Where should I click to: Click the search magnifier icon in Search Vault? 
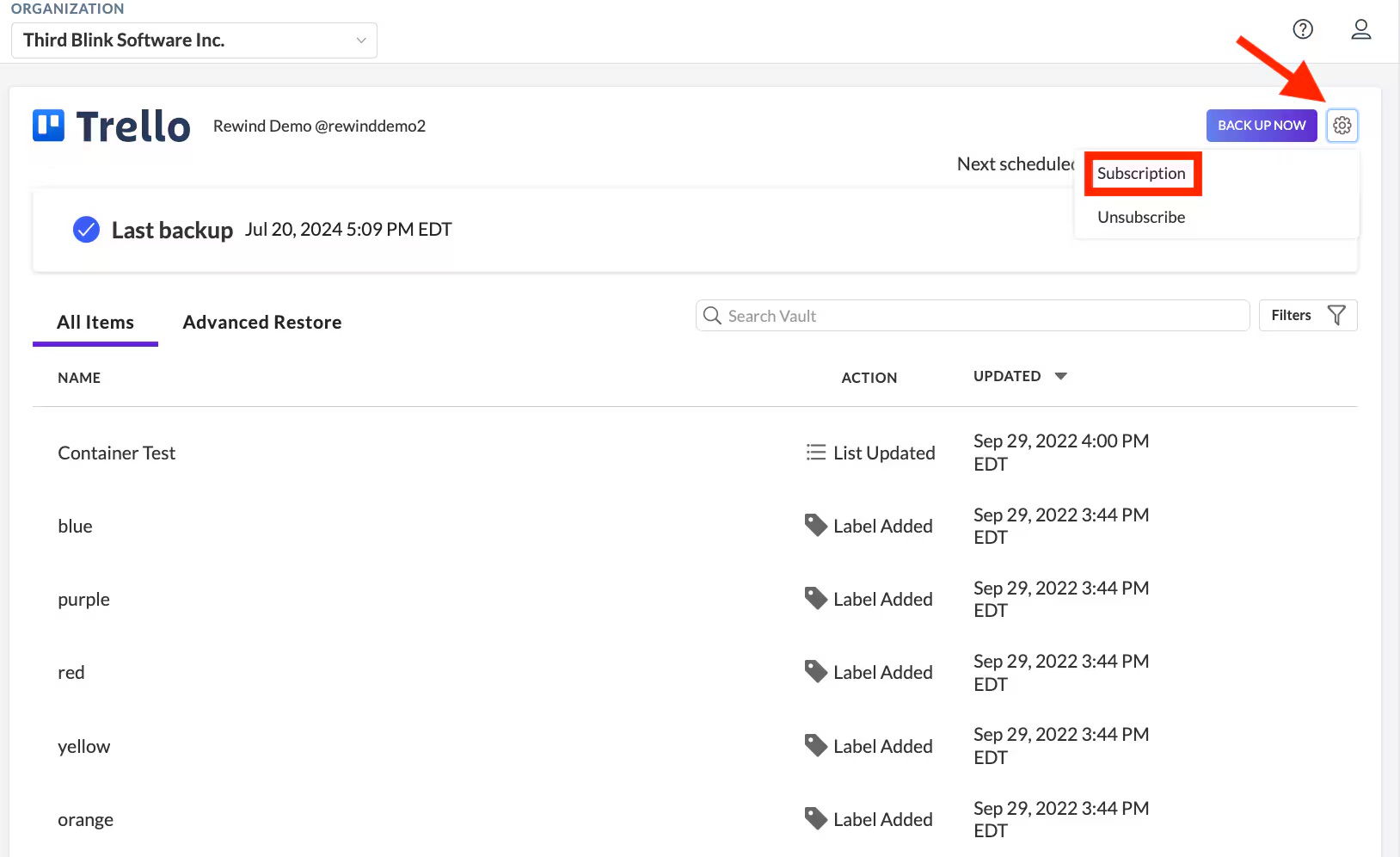pyautogui.click(x=712, y=316)
